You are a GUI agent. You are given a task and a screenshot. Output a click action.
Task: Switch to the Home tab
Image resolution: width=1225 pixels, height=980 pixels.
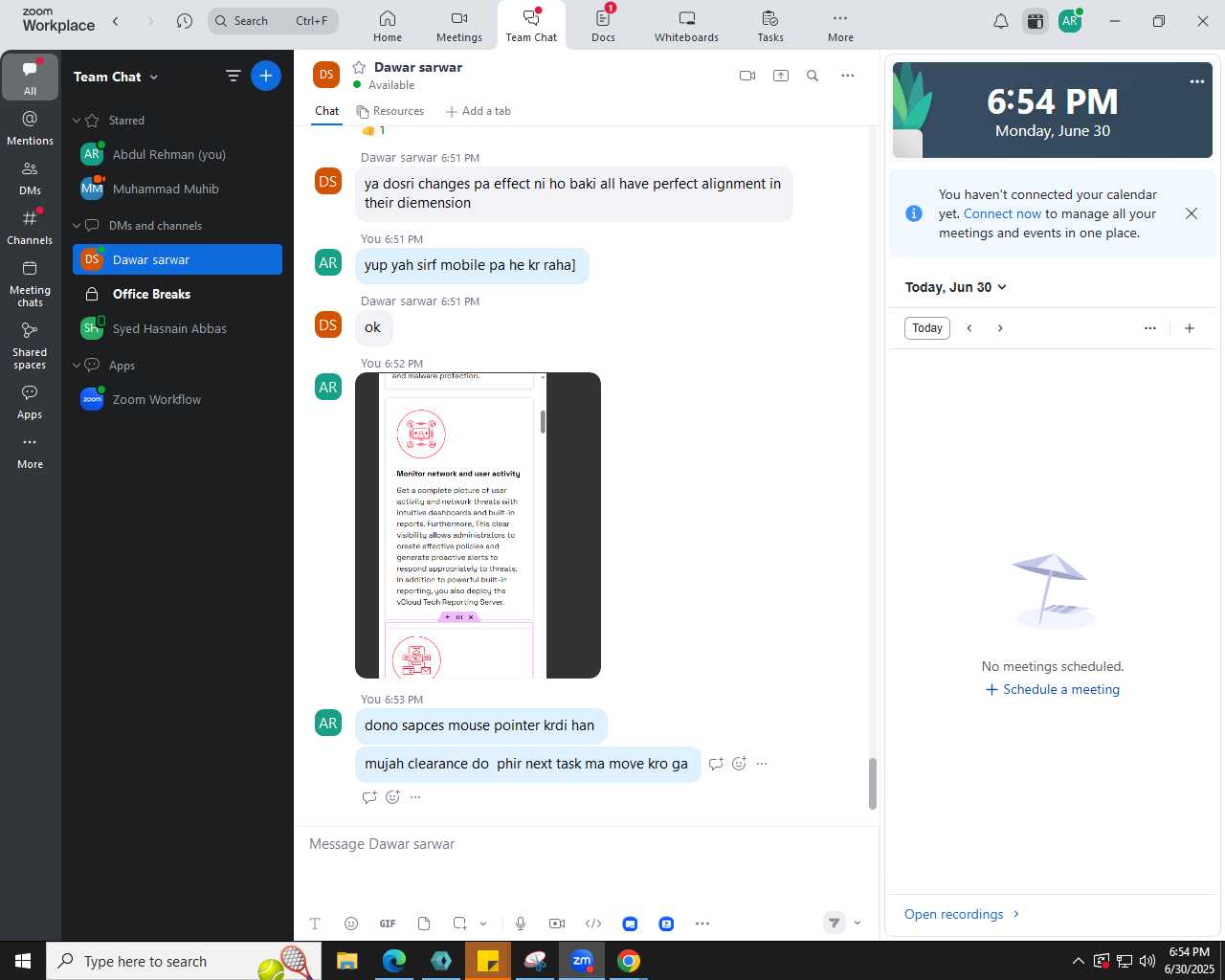pos(388,26)
